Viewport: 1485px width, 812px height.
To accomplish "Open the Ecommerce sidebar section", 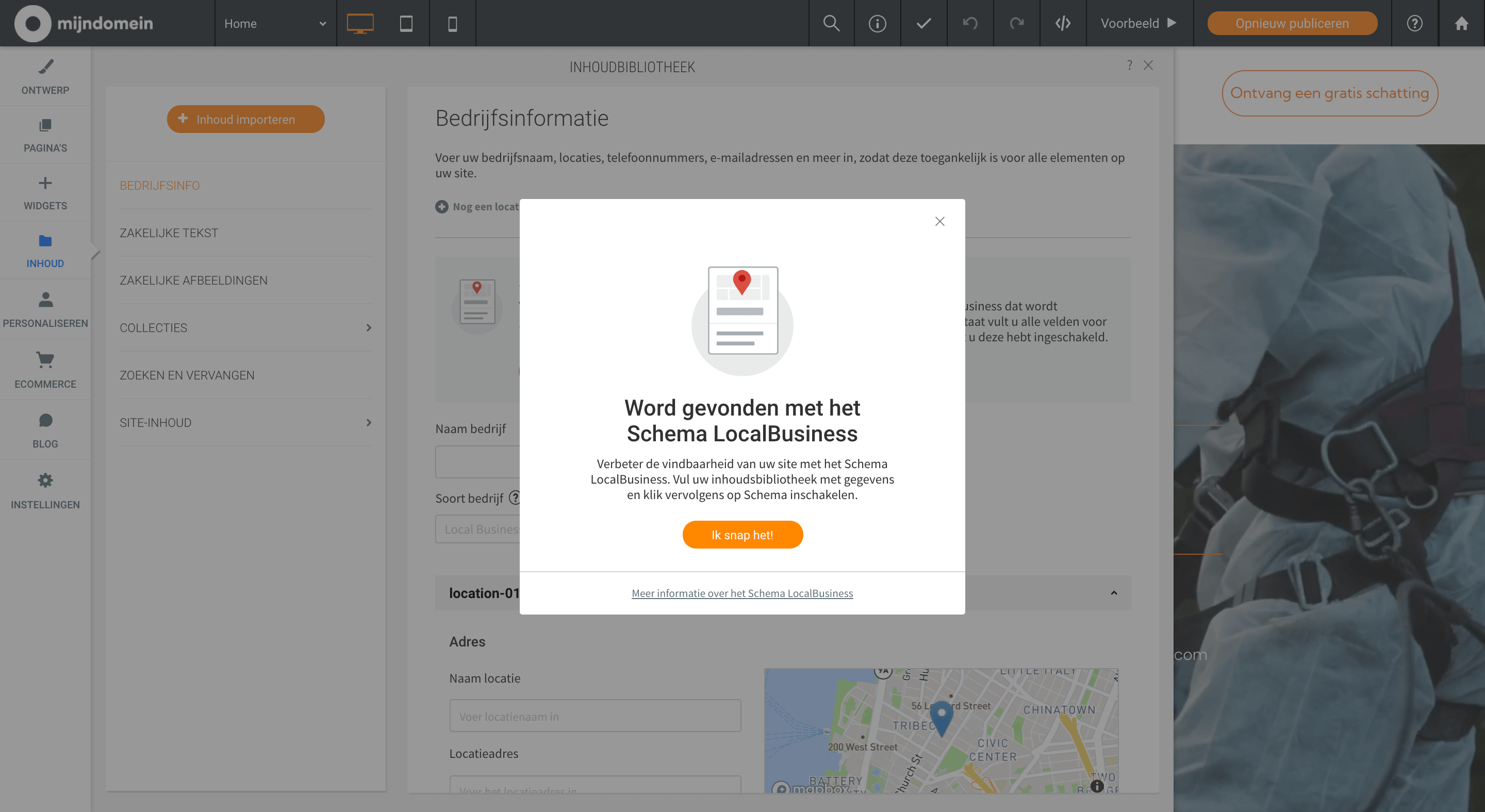I will [x=45, y=370].
